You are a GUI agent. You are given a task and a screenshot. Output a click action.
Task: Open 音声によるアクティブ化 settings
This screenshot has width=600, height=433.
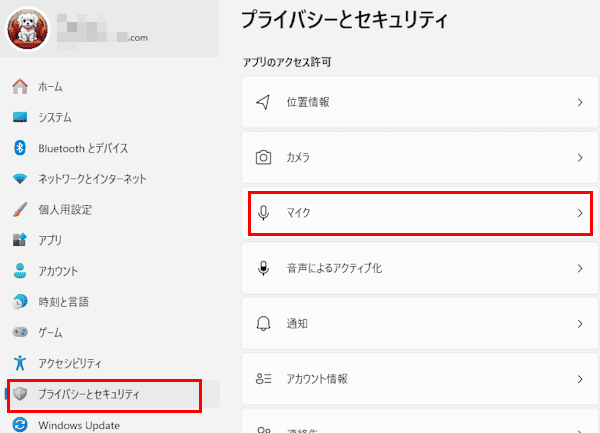pyautogui.click(x=420, y=268)
